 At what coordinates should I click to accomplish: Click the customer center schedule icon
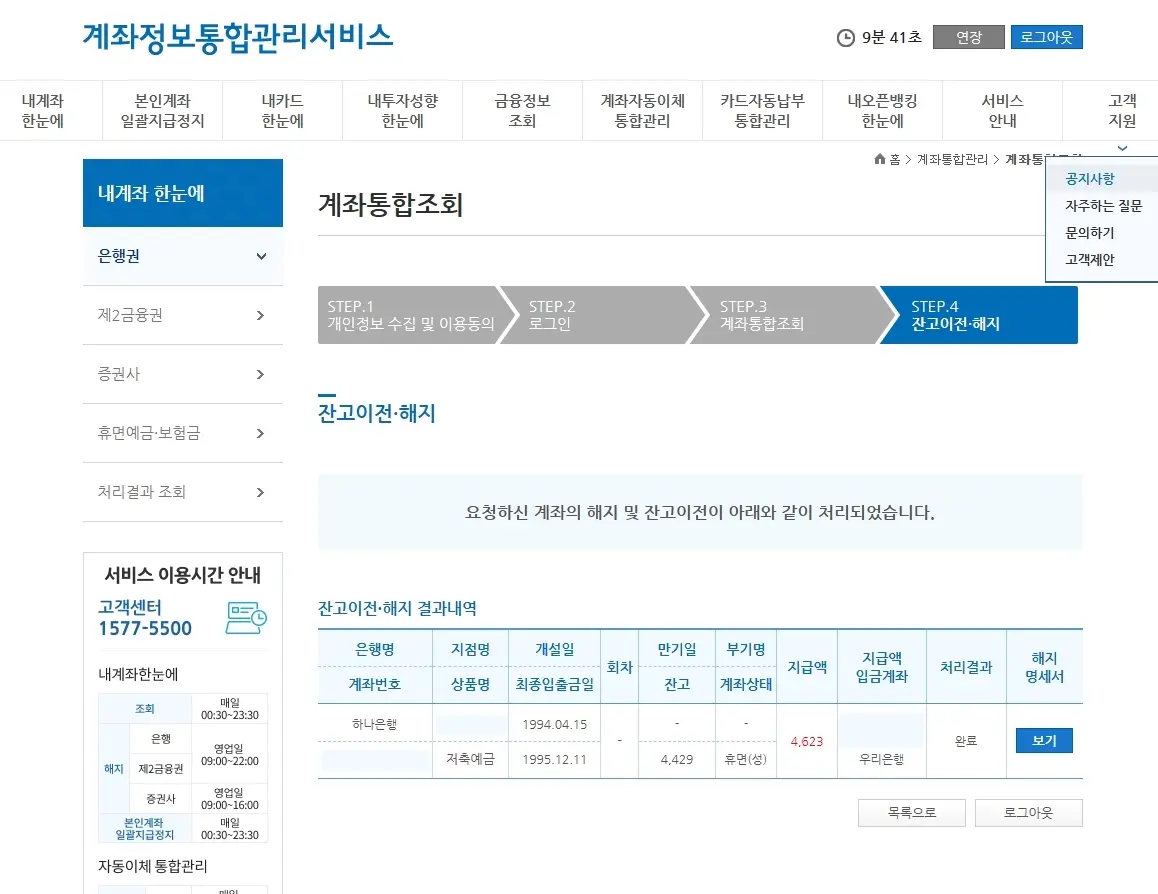(246, 617)
